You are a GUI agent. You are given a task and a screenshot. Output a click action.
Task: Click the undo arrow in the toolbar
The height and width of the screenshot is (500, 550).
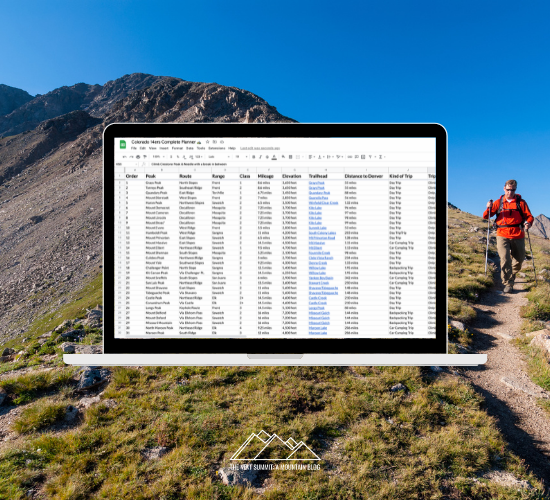124,157
